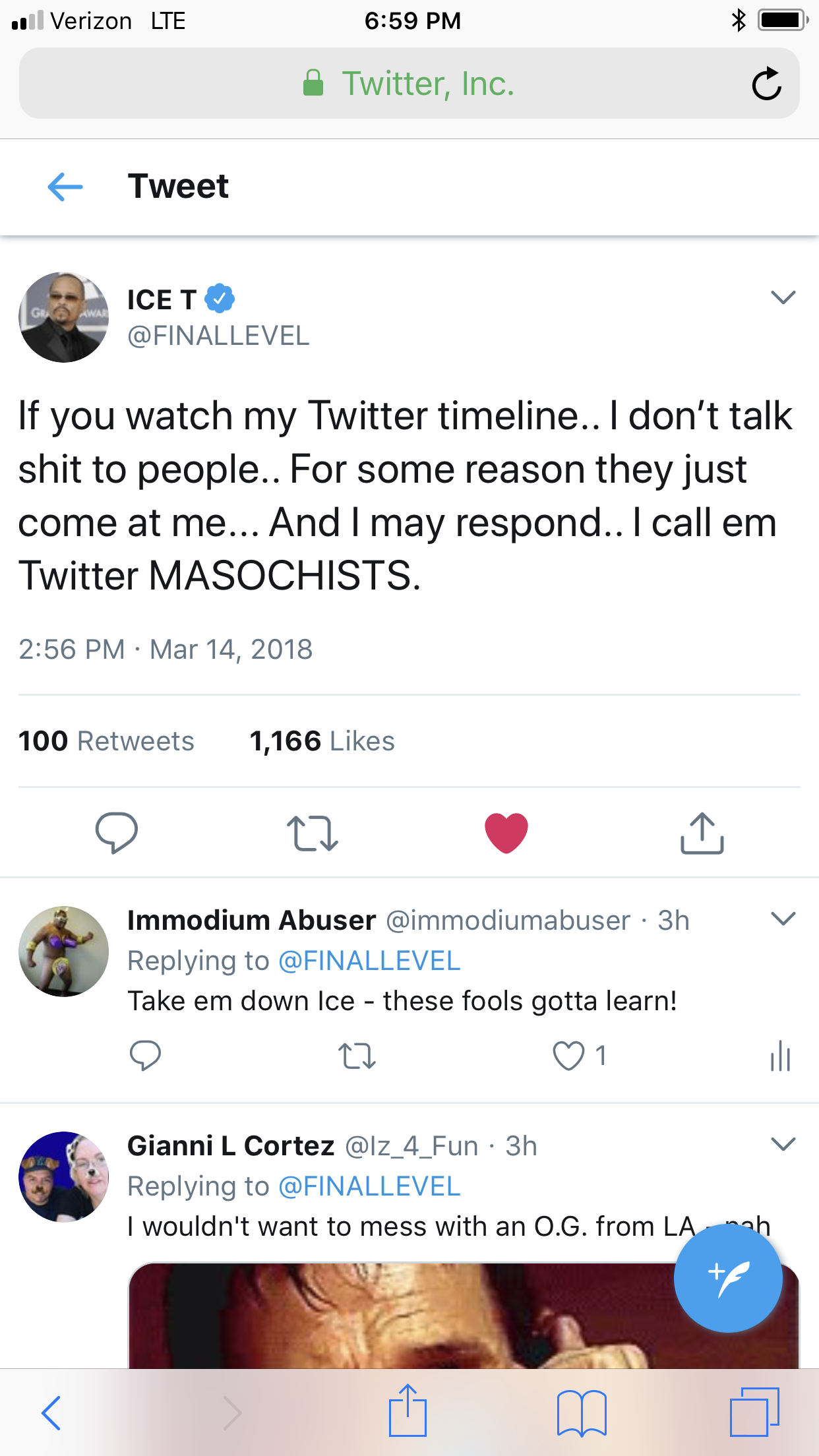The width and height of the screenshot is (819, 1456).
Task: Reply to Immodium Abuser's comment
Action: pos(145,1056)
